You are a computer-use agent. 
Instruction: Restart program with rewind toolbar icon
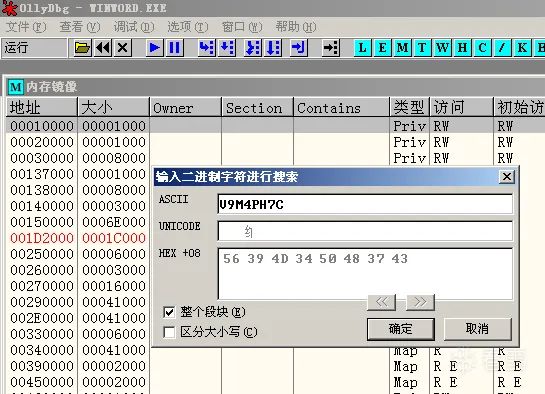[103, 48]
